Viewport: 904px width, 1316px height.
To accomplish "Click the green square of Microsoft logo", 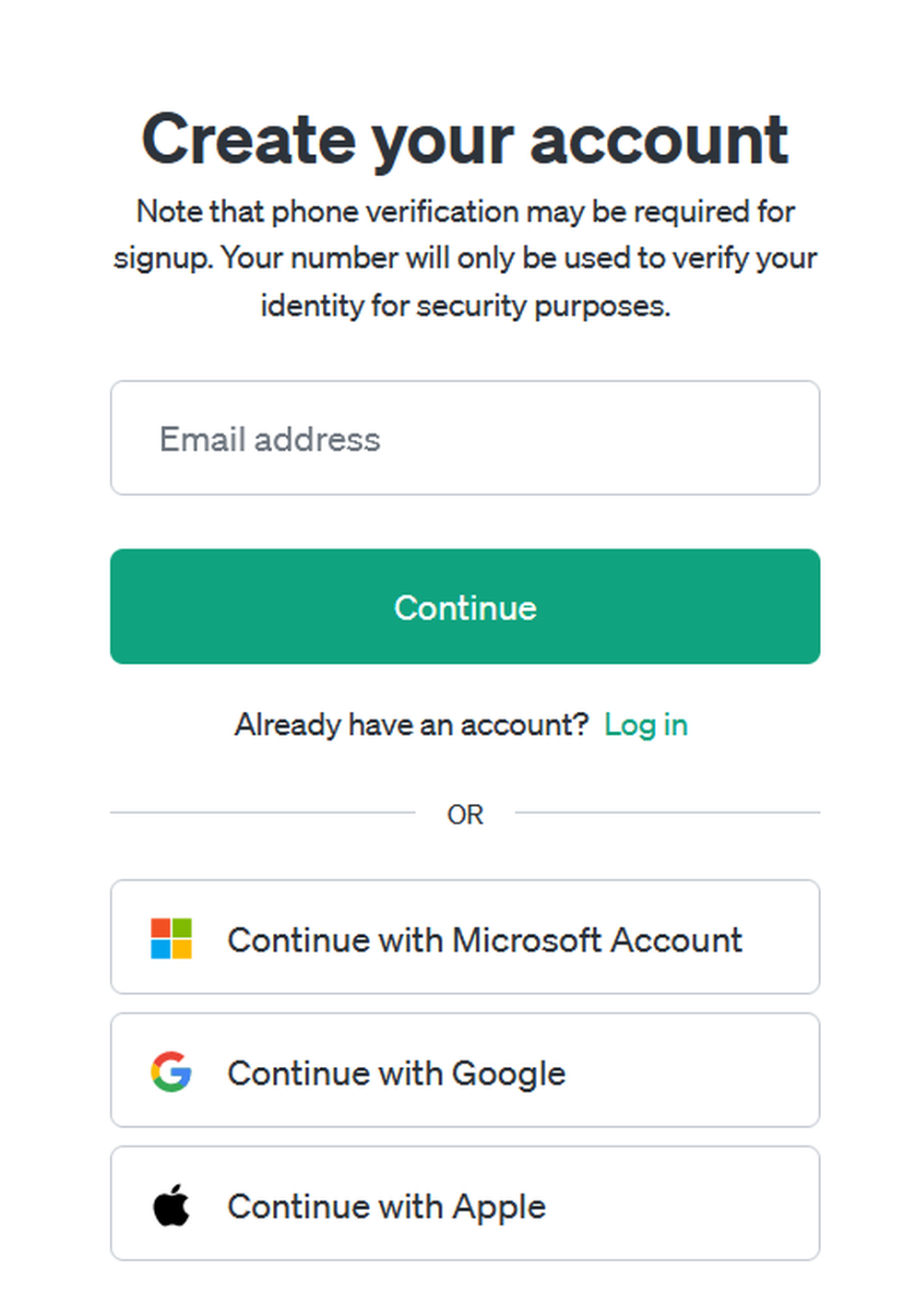I will pyautogui.click(x=182, y=928).
